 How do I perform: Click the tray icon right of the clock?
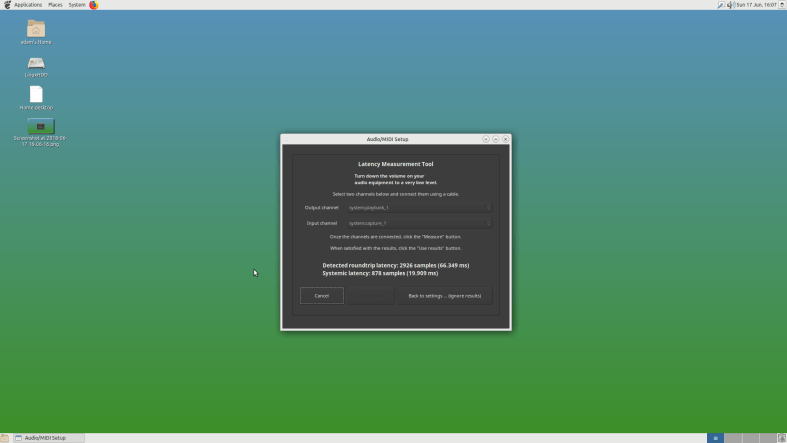click(781, 5)
